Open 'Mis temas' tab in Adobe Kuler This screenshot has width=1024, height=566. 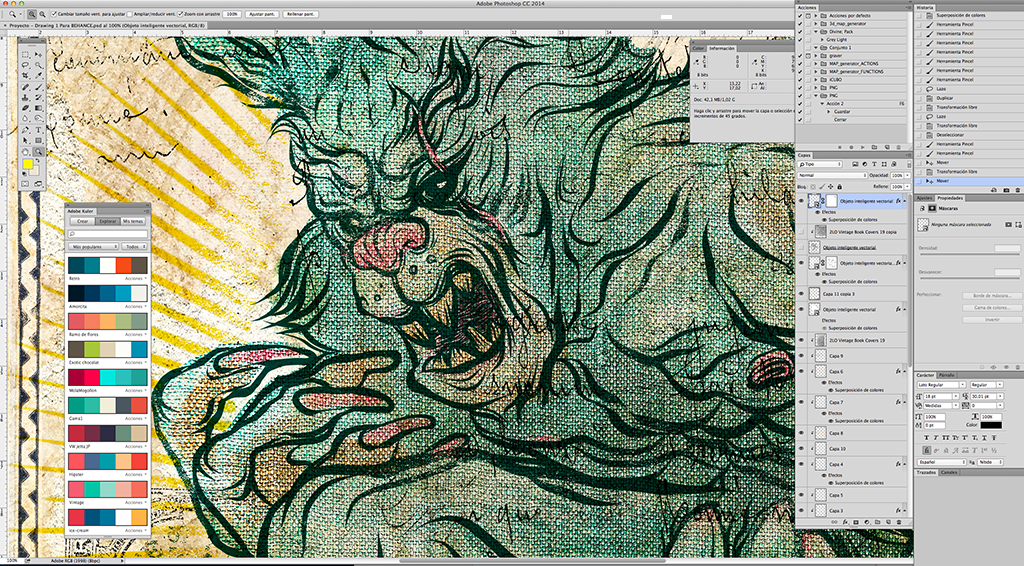[133, 221]
